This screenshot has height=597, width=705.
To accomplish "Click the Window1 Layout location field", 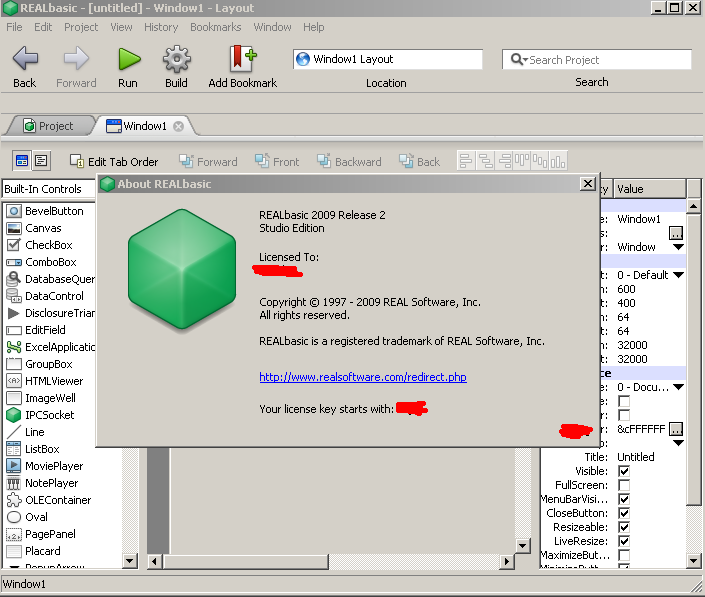I will 388,59.
